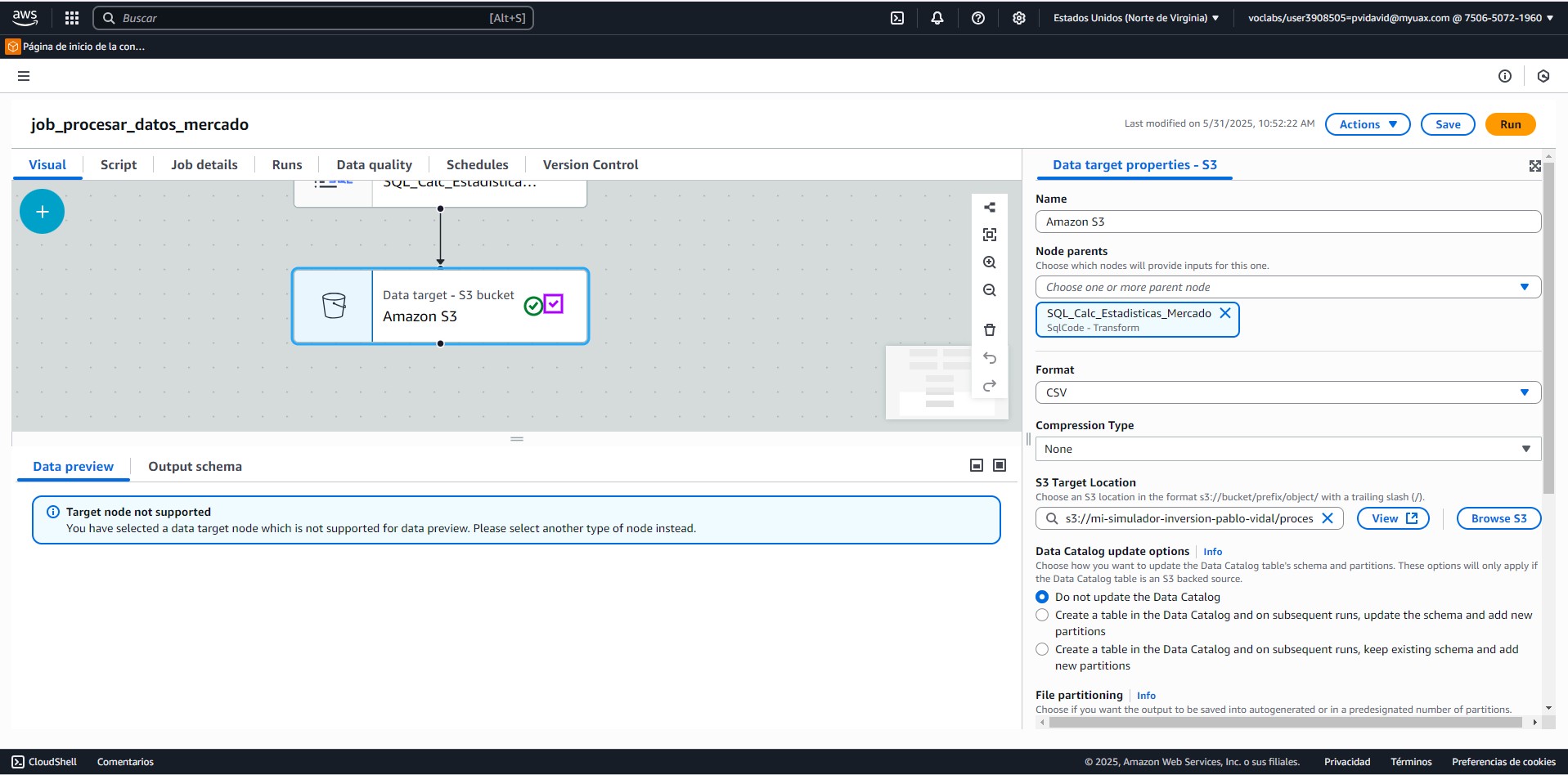Viewport: 1568px width, 775px height.
Task: Click the Name input field Amazon S3
Action: (1288, 222)
